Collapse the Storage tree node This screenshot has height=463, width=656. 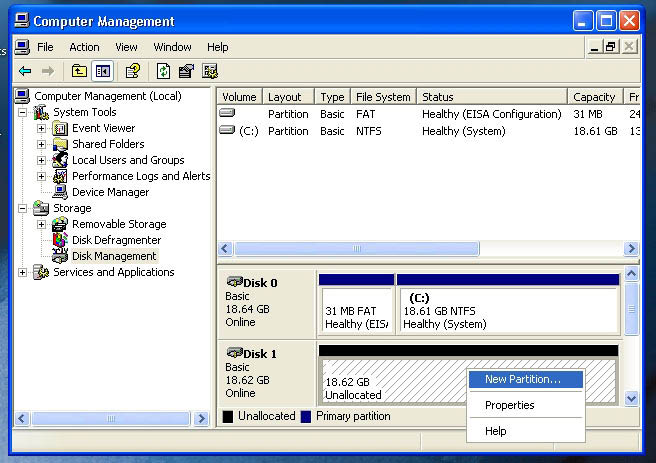(x=22, y=208)
